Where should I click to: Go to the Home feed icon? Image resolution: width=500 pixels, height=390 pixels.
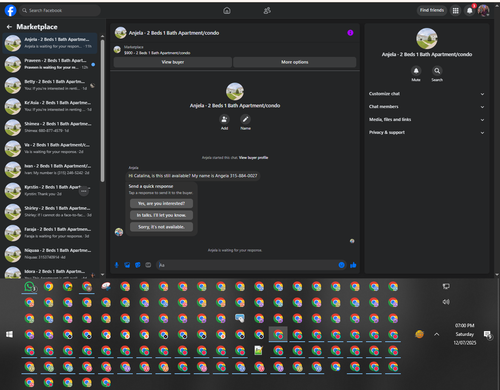coord(227,11)
